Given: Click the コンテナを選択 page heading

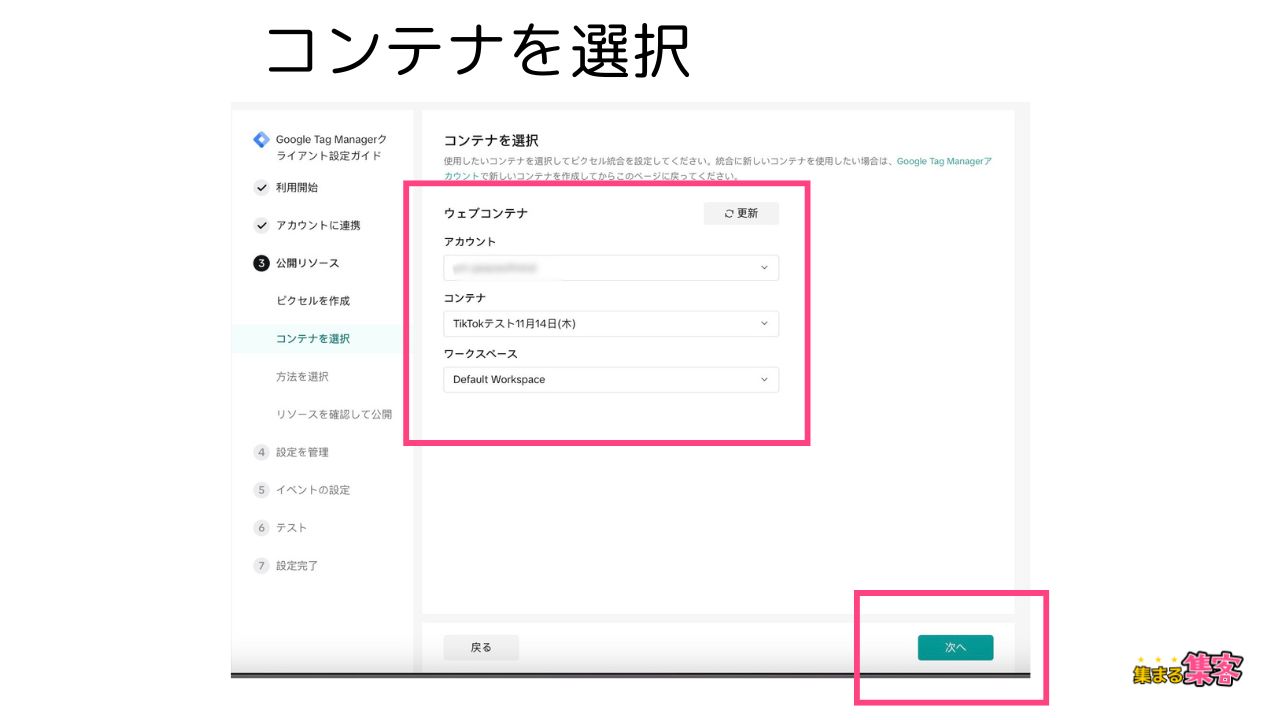Looking at the screenshot, I should pos(491,140).
